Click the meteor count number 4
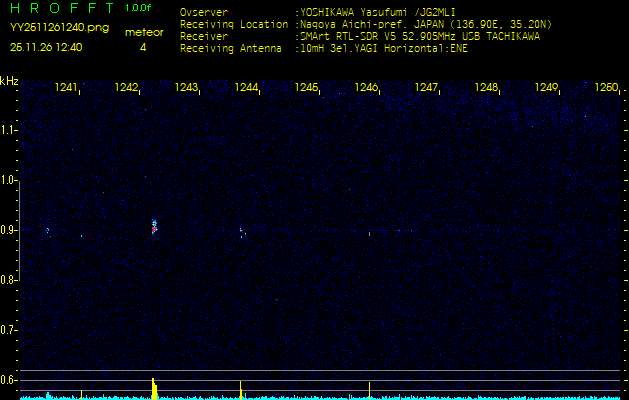The image size is (629, 400). click(143, 46)
